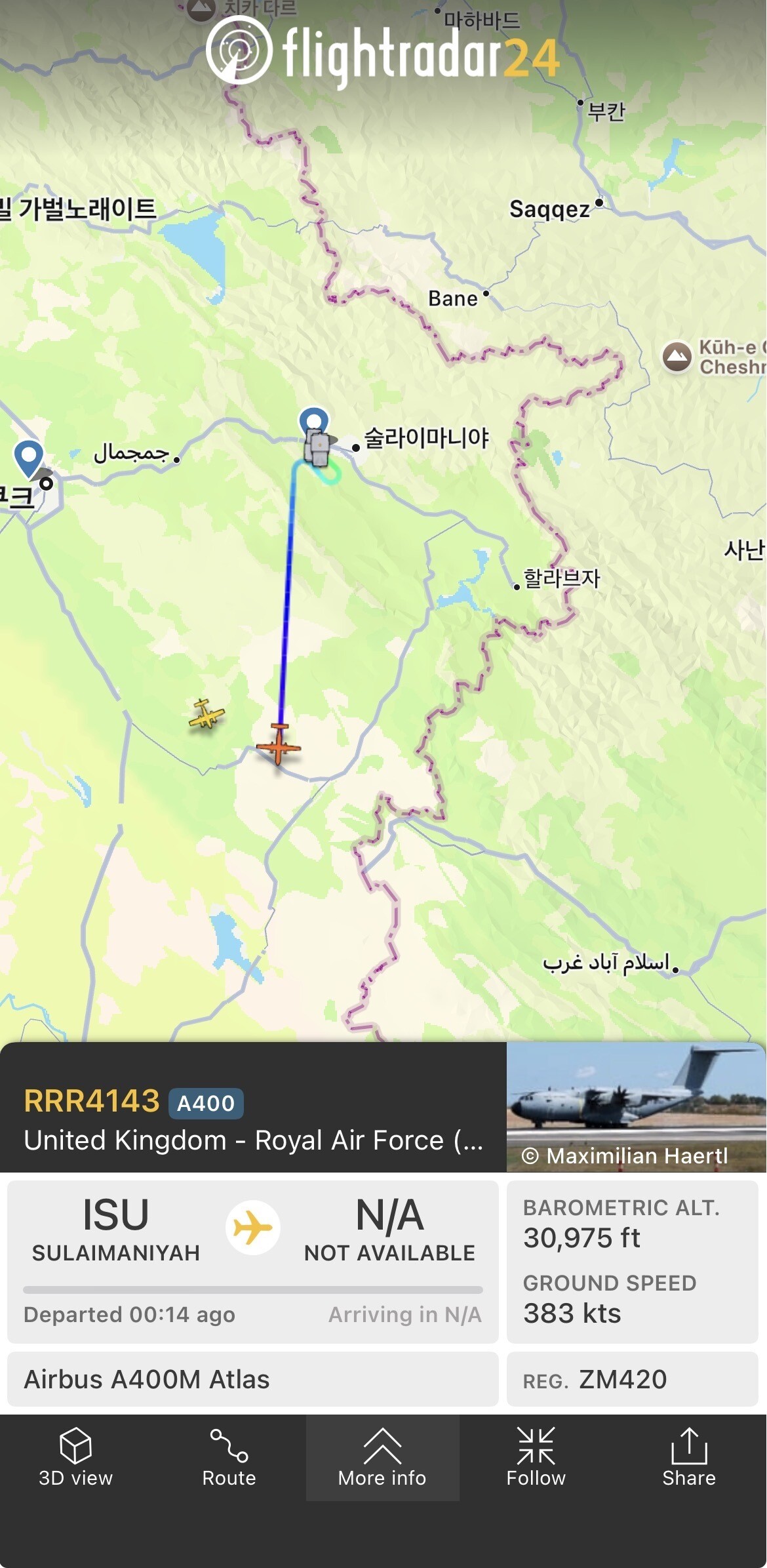Image resolution: width=767 pixels, height=1568 pixels.
Task: Tap the Share icon
Action: pos(689,1445)
